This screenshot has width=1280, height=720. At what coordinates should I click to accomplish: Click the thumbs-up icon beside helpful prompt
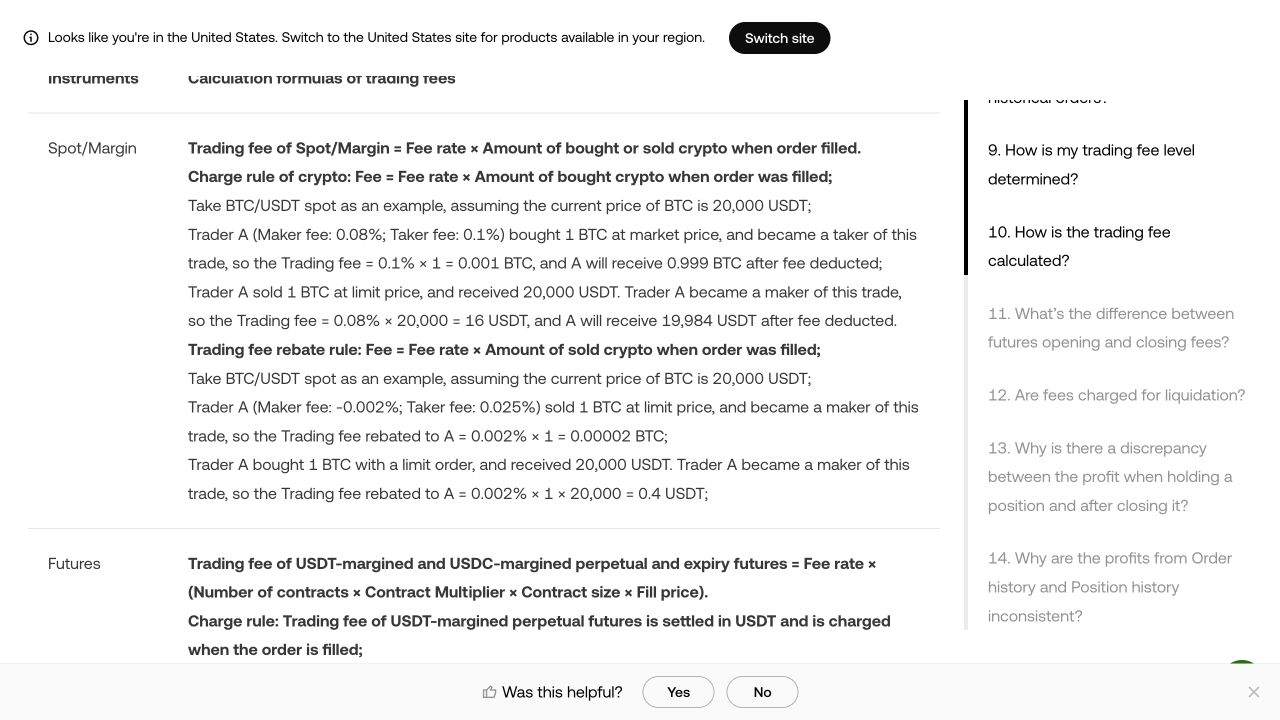click(489, 692)
